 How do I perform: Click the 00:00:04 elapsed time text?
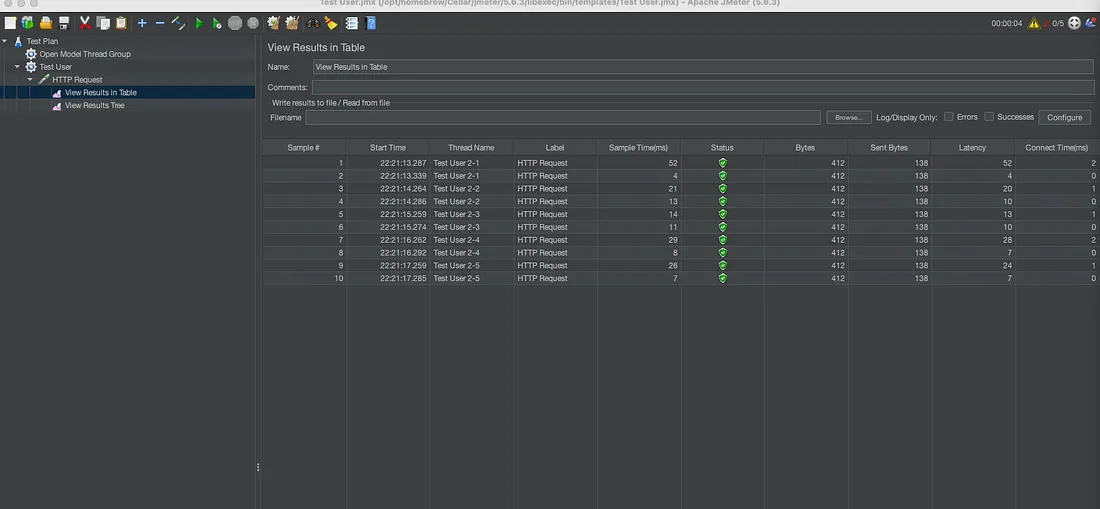click(x=1006, y=23)
